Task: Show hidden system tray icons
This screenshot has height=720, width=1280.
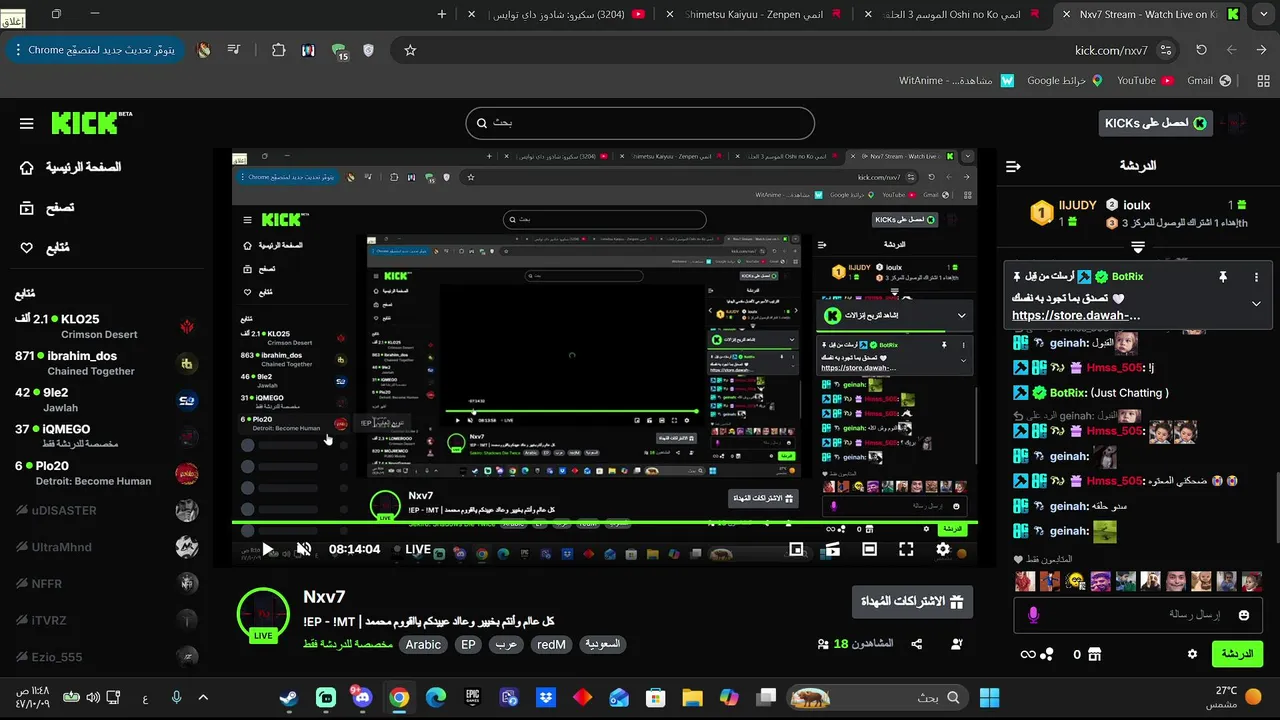Action: pos(203,697)
